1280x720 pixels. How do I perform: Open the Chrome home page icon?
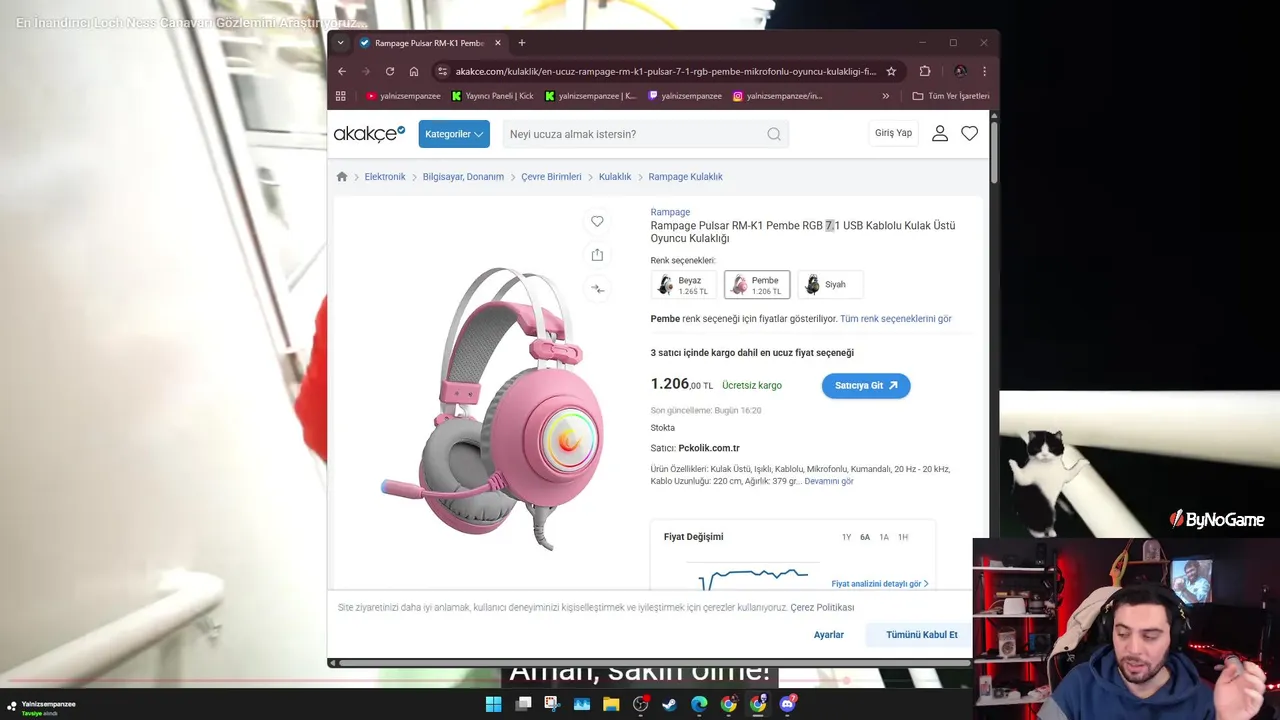point(414,71)
